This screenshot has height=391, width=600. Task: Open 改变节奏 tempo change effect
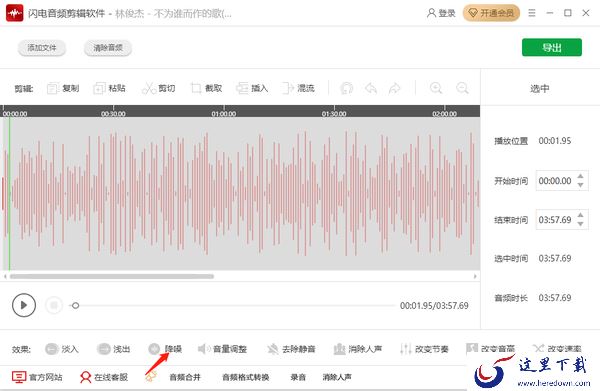[x=424, y=349]
